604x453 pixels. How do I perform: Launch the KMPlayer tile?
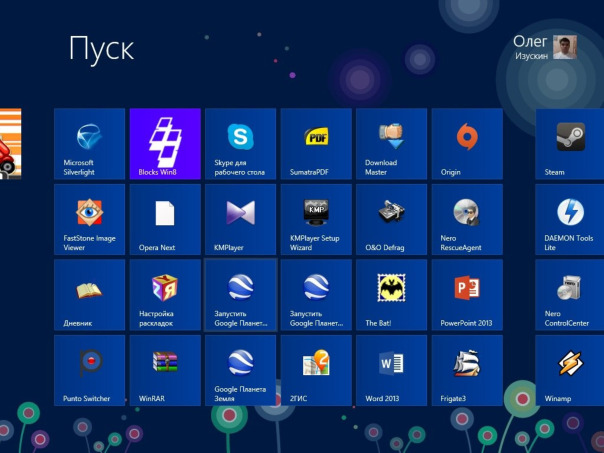pos(240,219)
